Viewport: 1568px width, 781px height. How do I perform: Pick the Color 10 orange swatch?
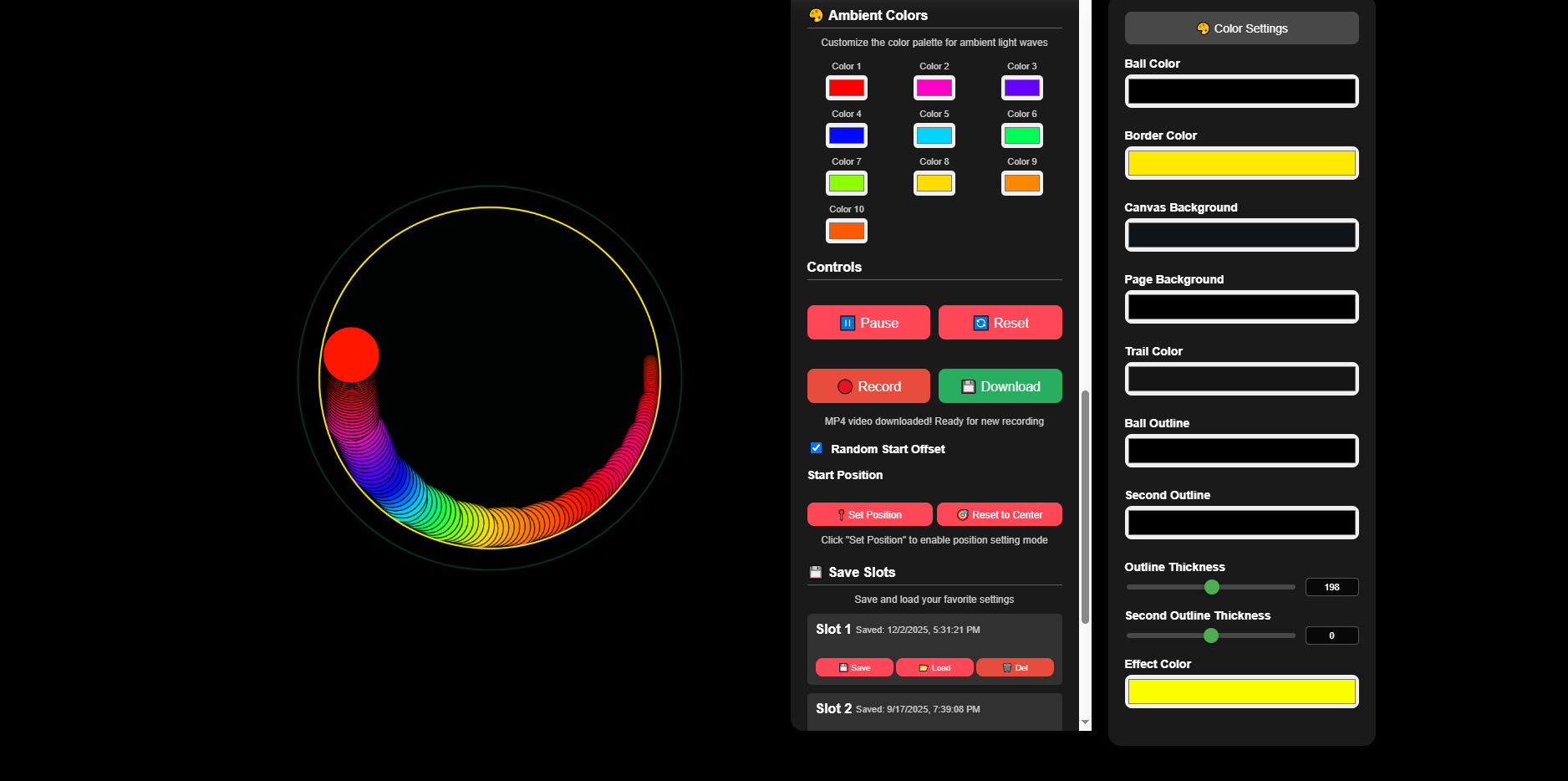[x=847, y=231]
